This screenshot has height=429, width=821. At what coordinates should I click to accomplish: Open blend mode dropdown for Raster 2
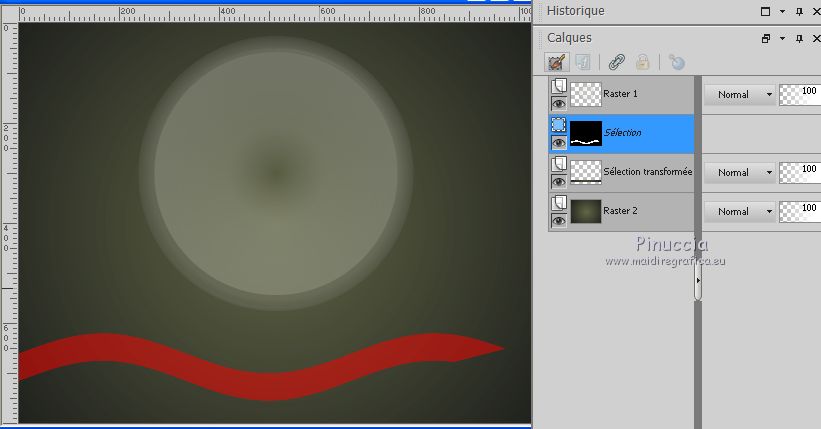click(x=739, y=212)
